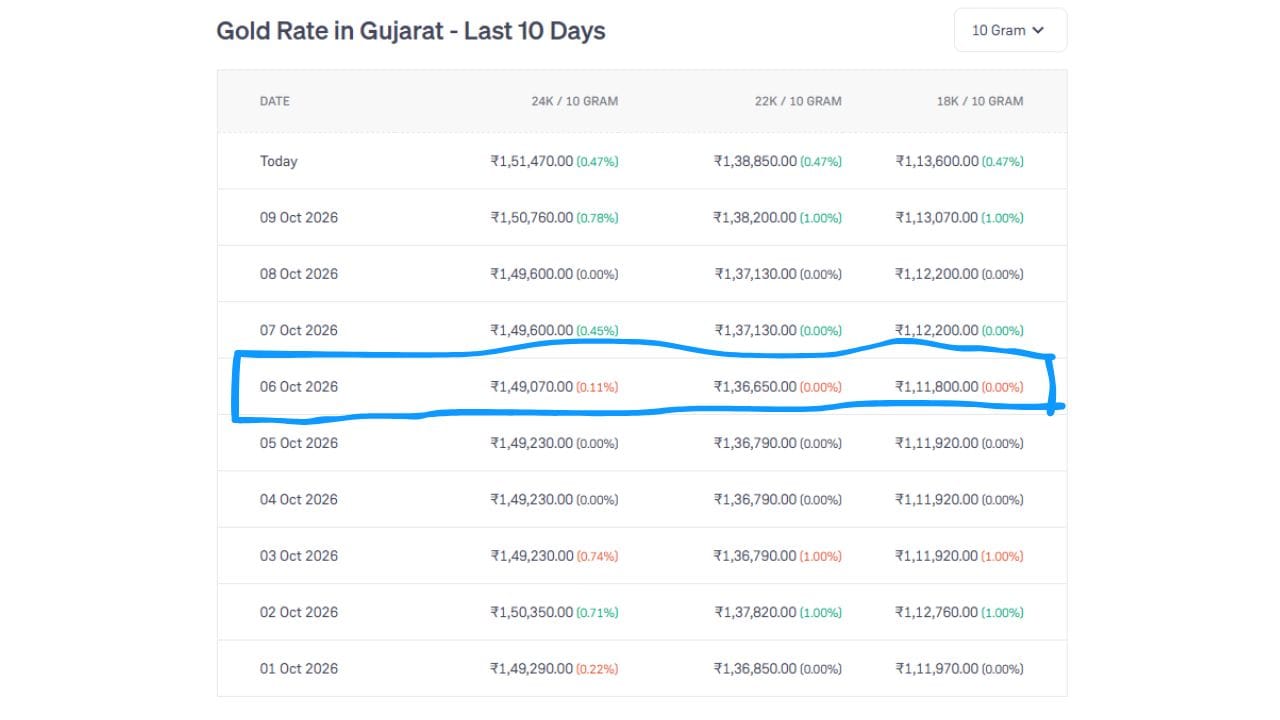Viewport: 1280px width, 720px height.
Task: Click the 24K / 10 GRAM column header
Action: point(574,101)
